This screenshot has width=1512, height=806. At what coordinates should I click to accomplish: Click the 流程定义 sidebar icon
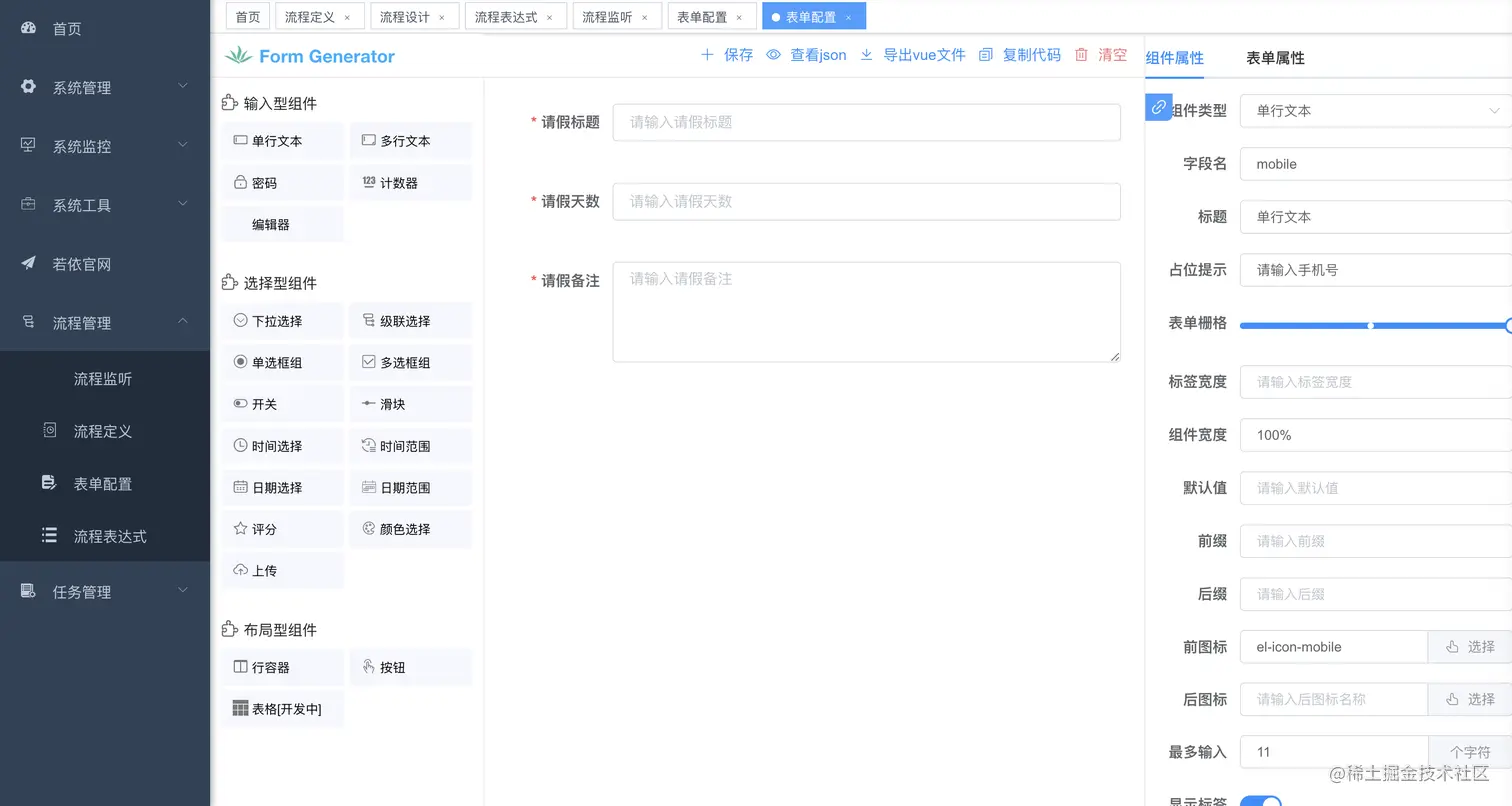[x=49, y=430]
